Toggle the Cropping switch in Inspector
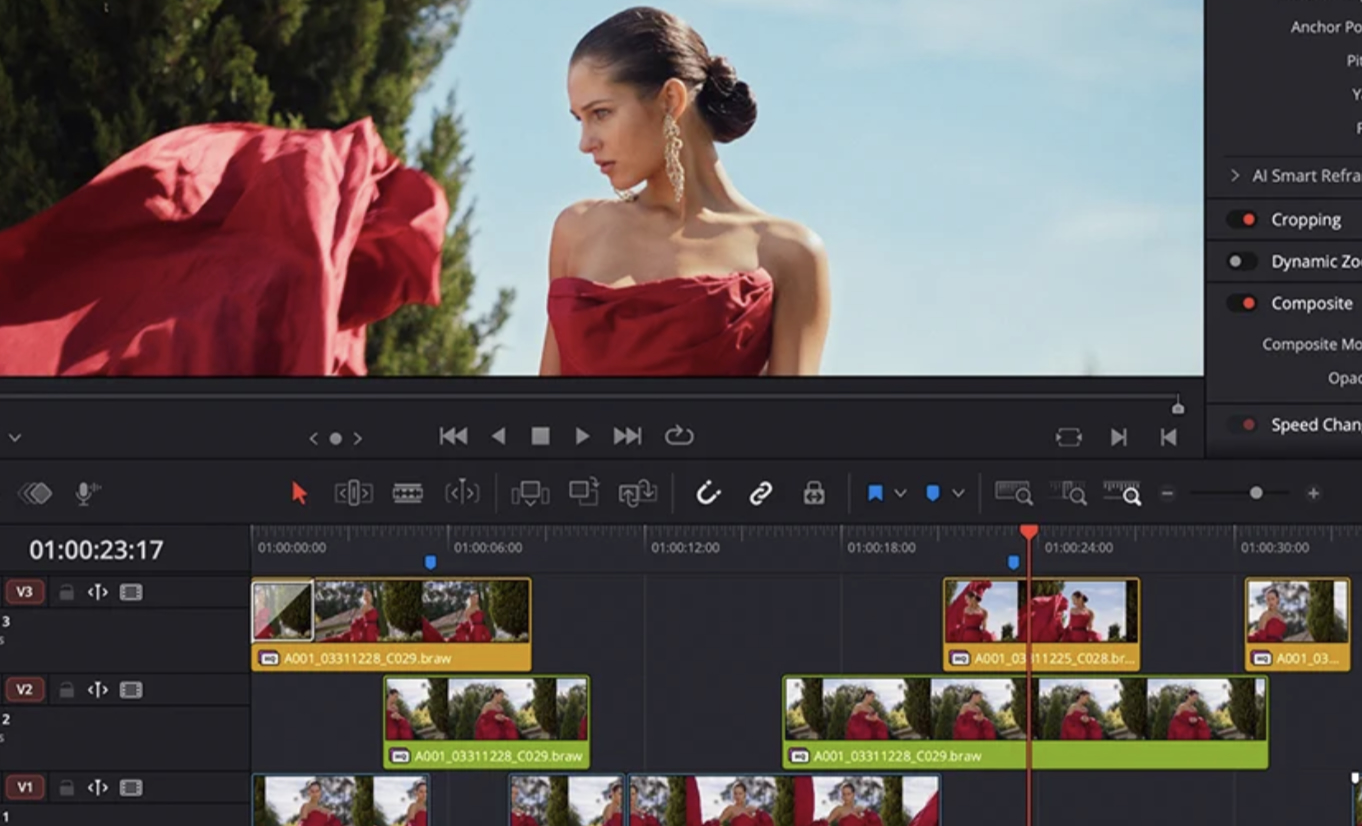Viewport: 1362px width, 826px height. point(1242,219)
